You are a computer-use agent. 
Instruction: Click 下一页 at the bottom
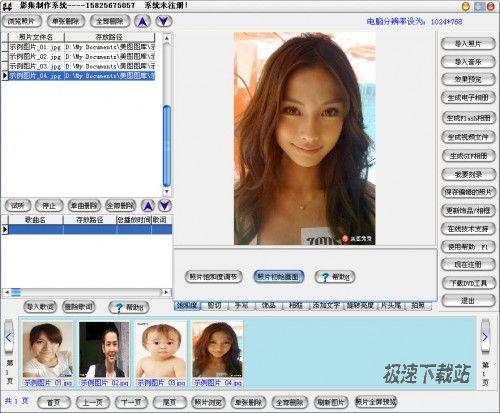coord(131,402)
